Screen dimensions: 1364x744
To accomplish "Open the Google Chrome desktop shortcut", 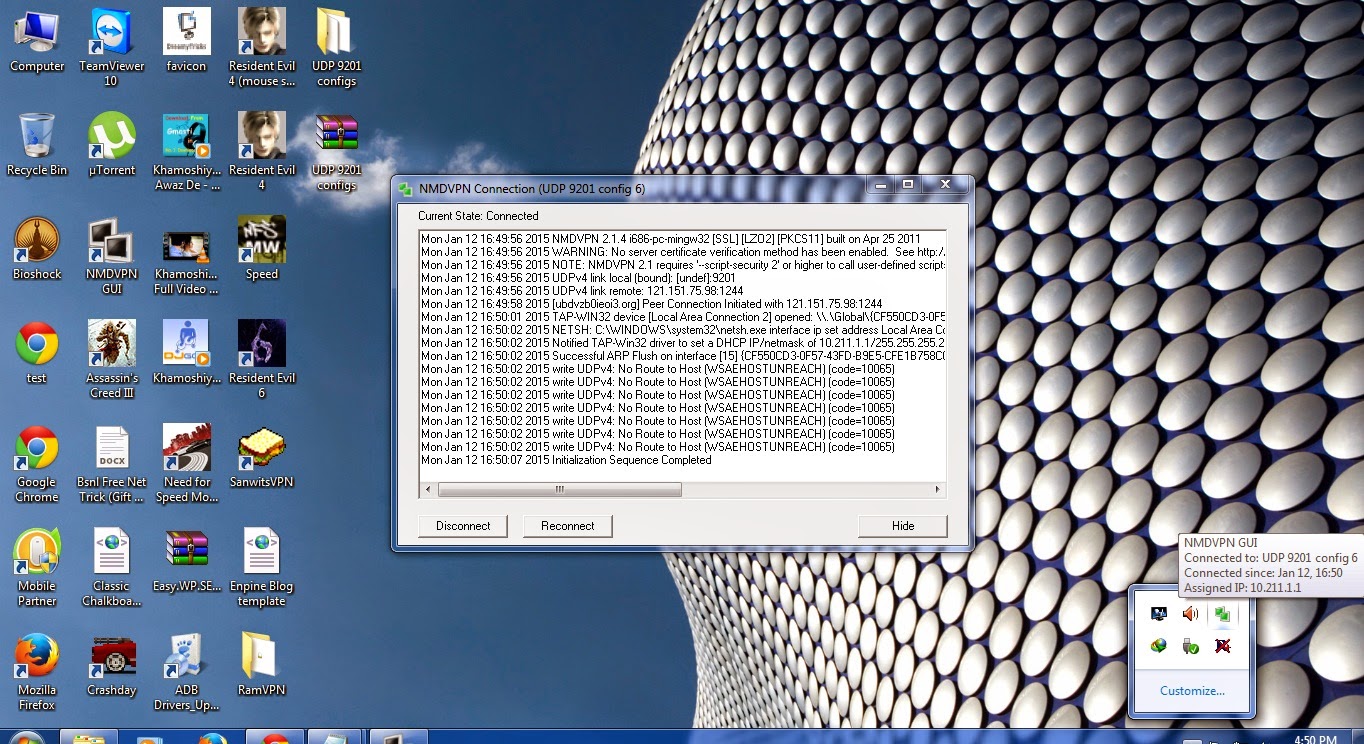I will tap(37, 463).
